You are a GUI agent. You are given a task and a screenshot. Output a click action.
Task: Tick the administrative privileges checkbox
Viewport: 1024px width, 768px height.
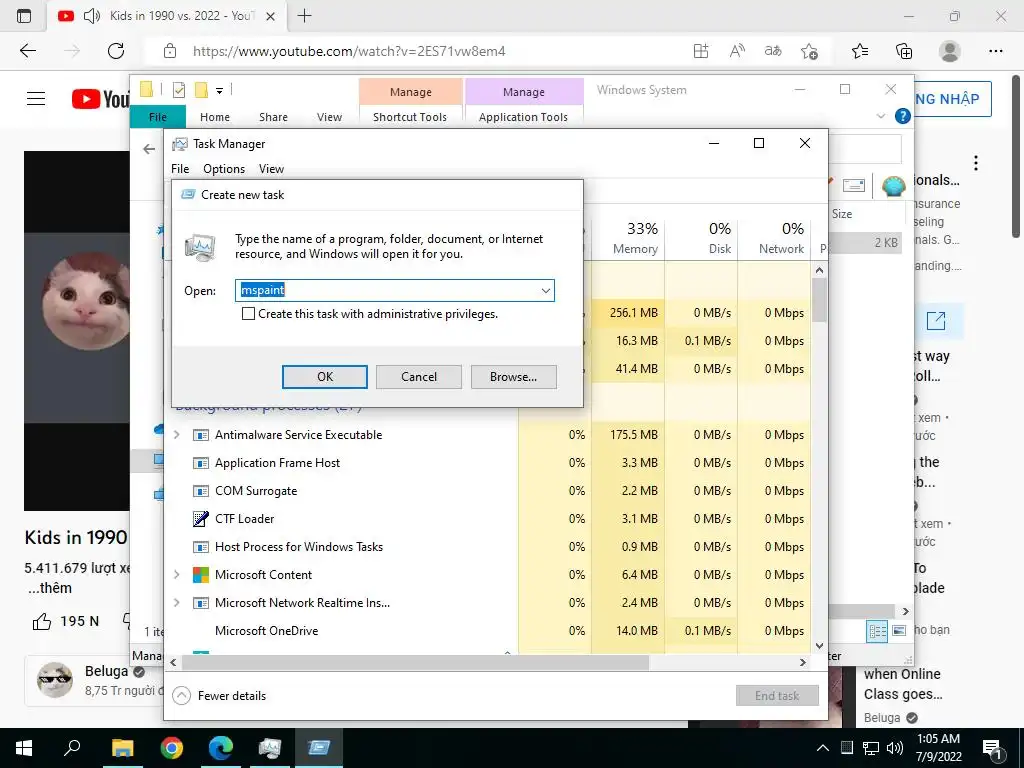(248, 313)
